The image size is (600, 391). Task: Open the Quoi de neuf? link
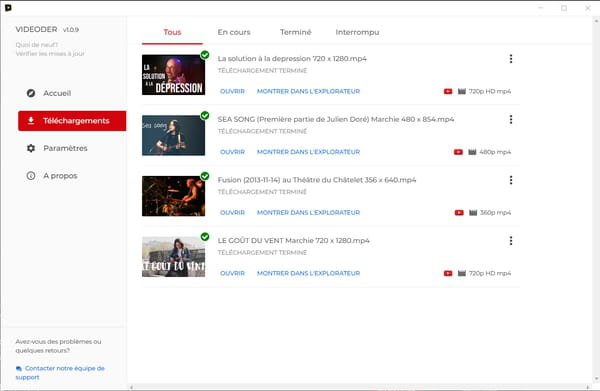tap(37, 45)
